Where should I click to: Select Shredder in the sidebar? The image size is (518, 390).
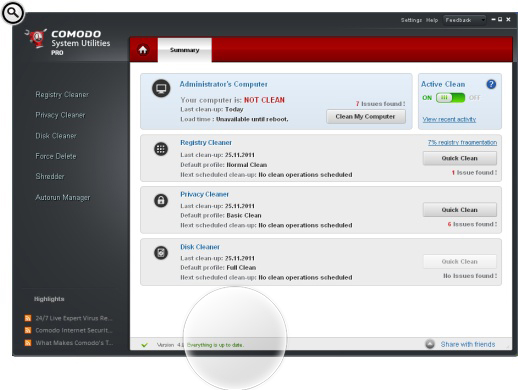point(50,176)
